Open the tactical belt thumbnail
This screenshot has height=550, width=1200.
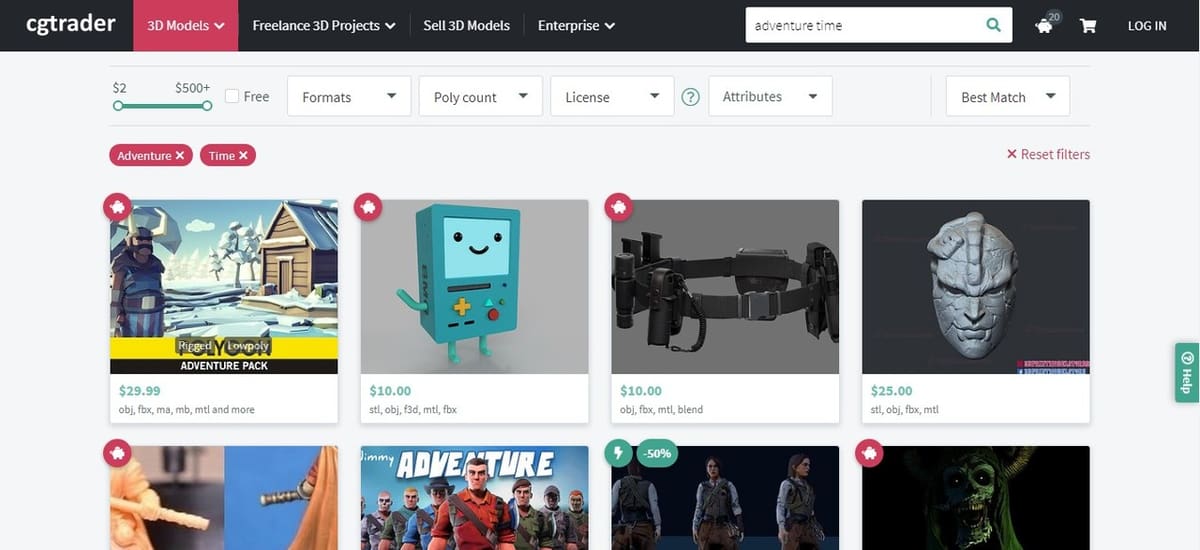point(725,286)
